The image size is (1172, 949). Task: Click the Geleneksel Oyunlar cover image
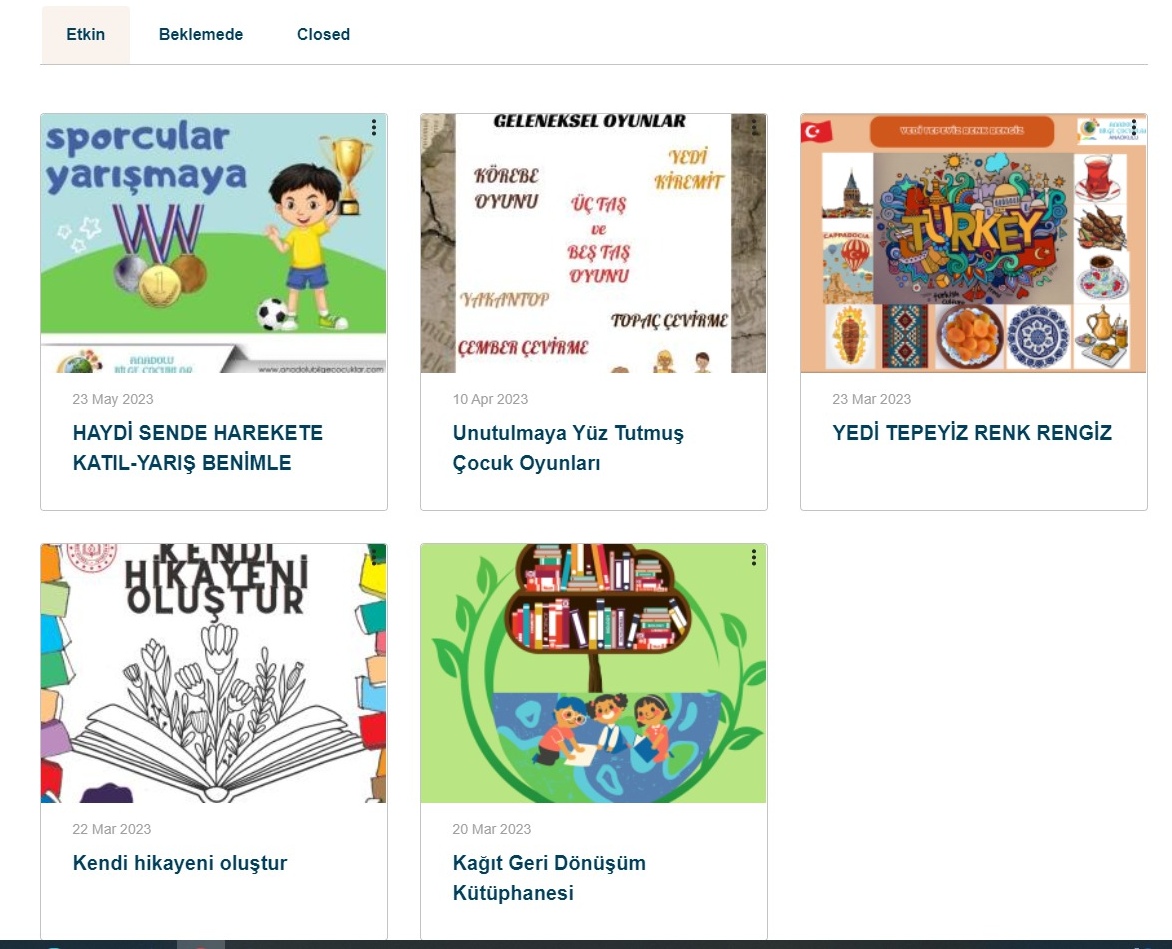point(593,244)
